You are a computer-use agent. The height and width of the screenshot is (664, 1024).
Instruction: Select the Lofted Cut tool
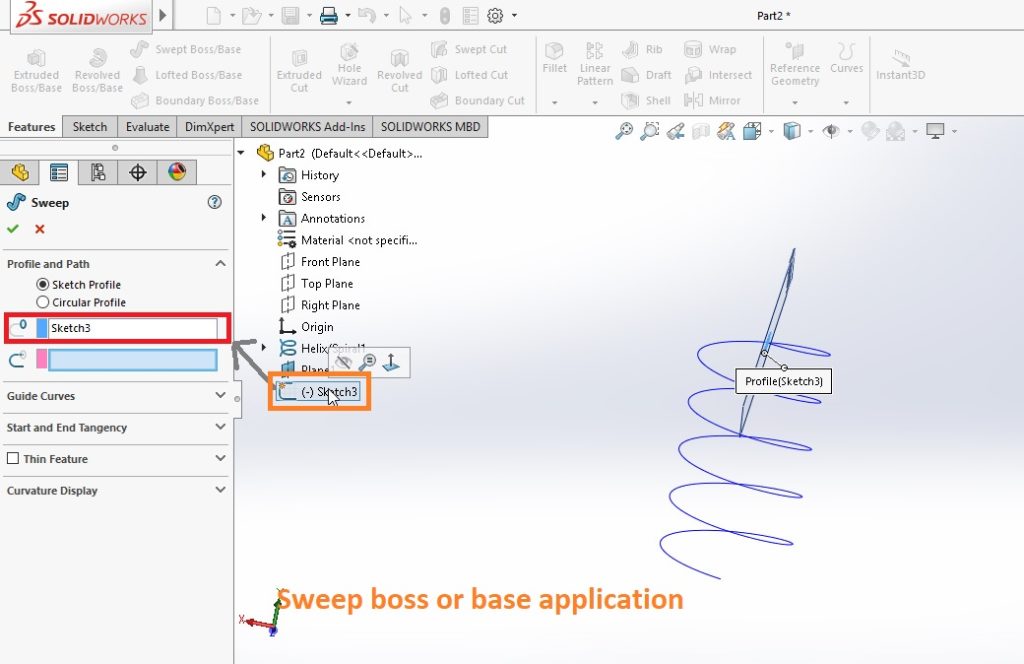point(470,75)
